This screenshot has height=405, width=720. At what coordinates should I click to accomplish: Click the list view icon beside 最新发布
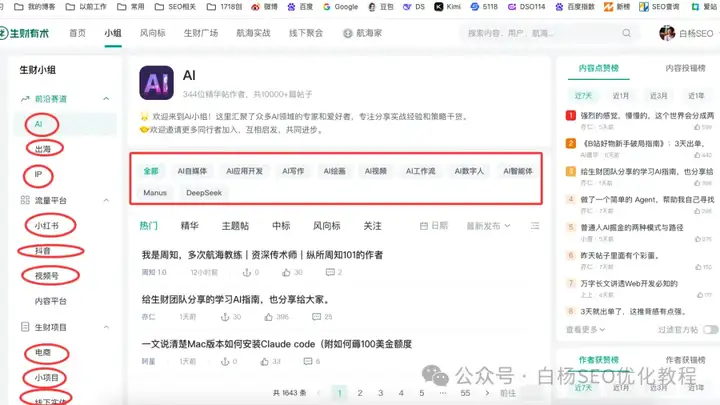(535, 225)
